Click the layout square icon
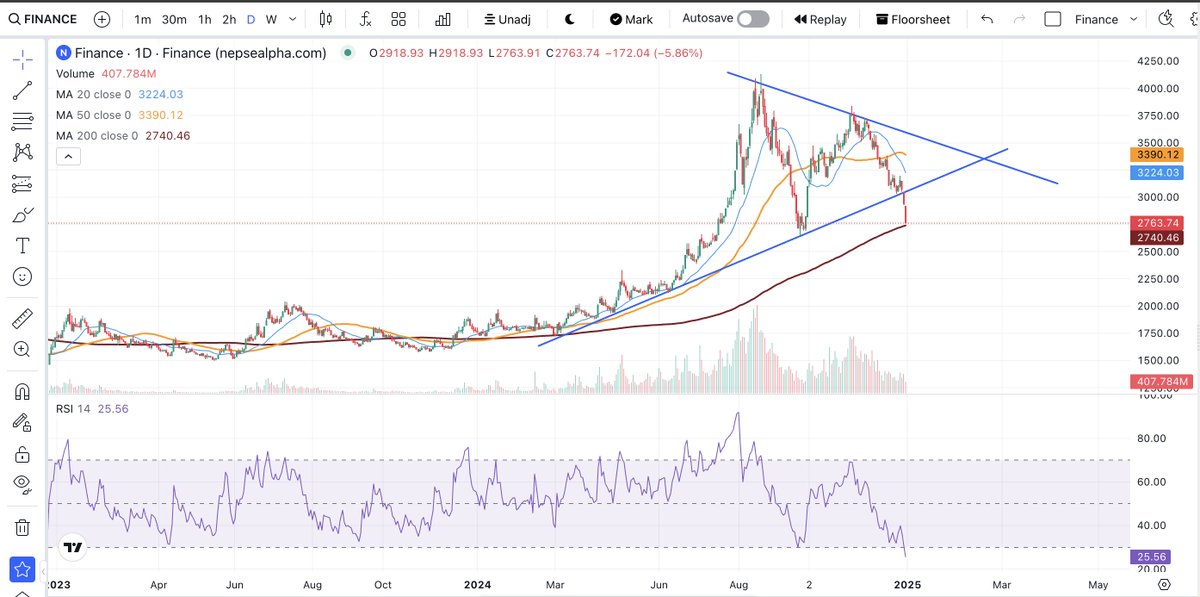 click(x=1052, y=19)
